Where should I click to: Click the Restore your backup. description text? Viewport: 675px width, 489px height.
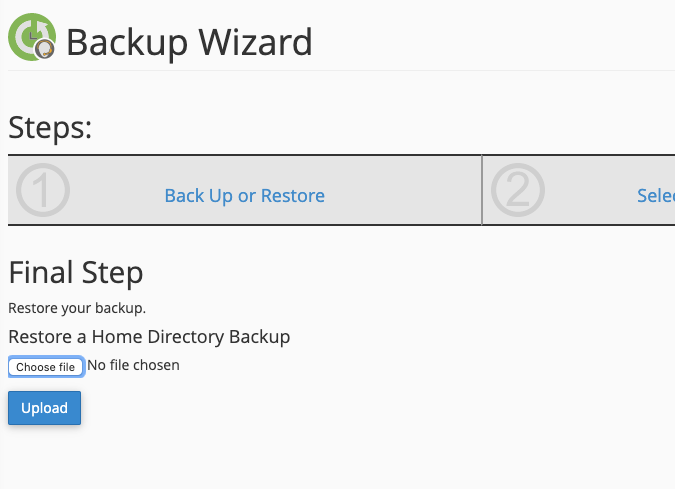(x=77, y=308)
